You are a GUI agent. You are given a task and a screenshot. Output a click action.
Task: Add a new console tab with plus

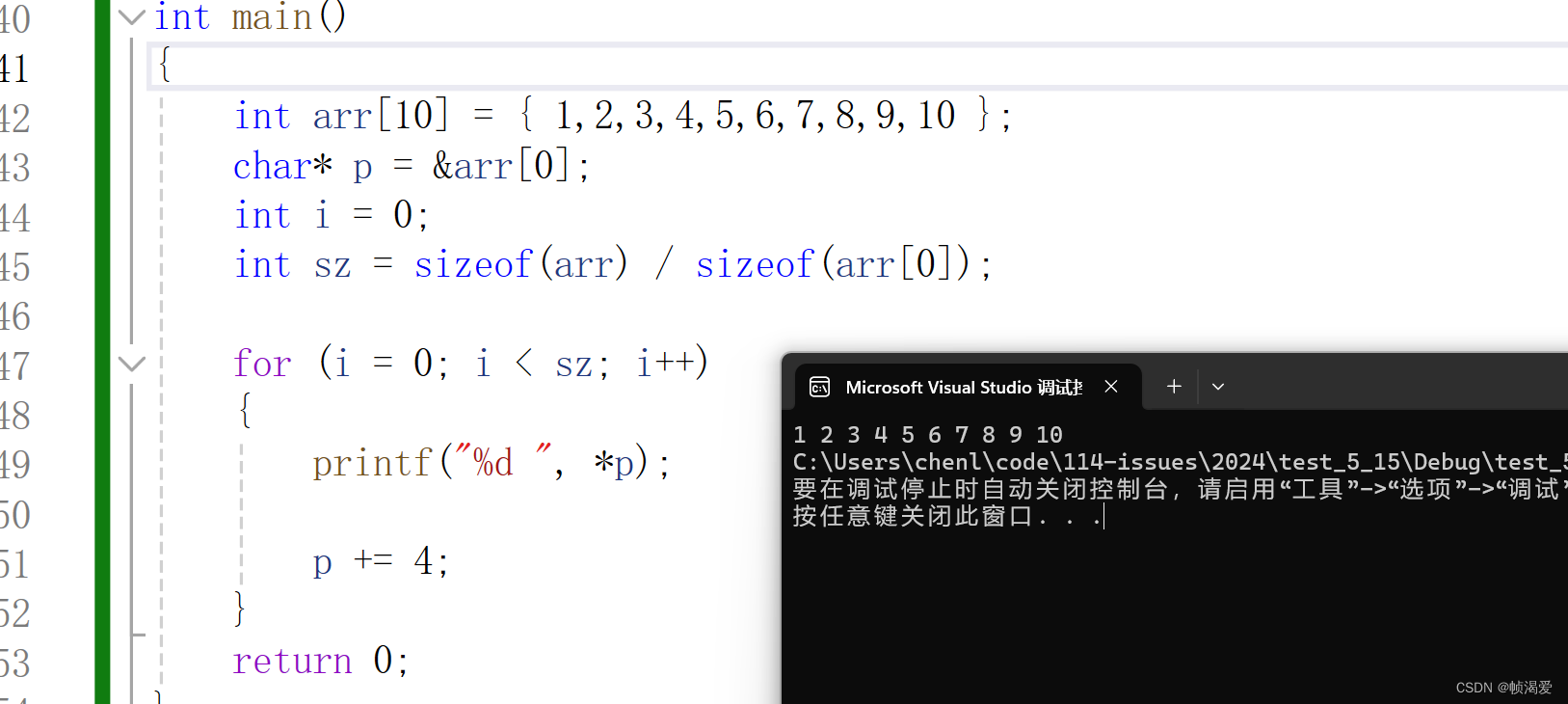1174,387
